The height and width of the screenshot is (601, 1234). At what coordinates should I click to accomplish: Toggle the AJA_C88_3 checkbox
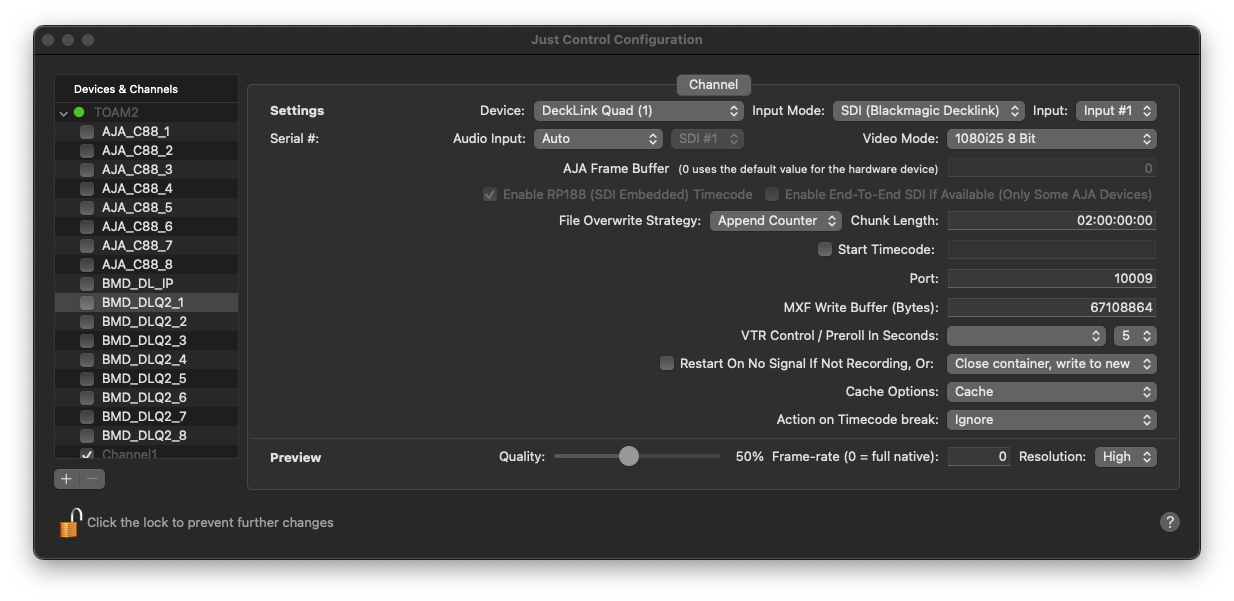(87, 170)
